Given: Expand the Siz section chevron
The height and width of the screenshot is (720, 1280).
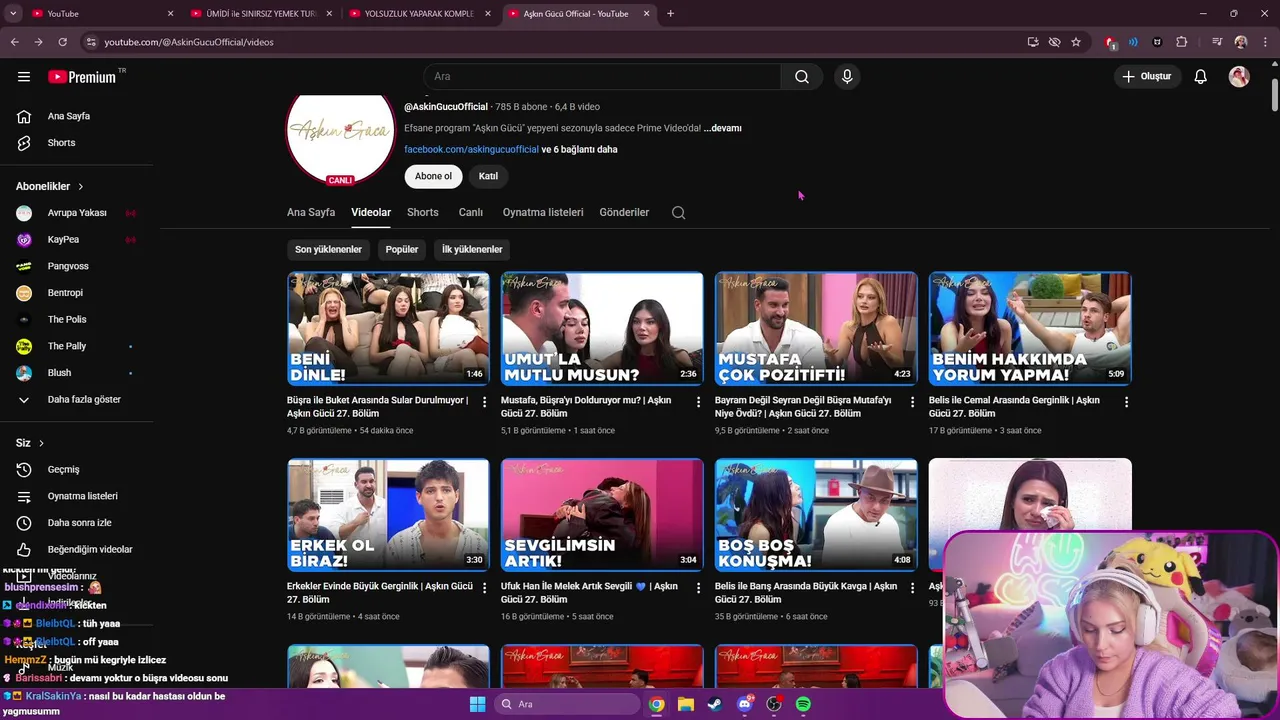Looking at the screenshot, I should click(41, 443).
